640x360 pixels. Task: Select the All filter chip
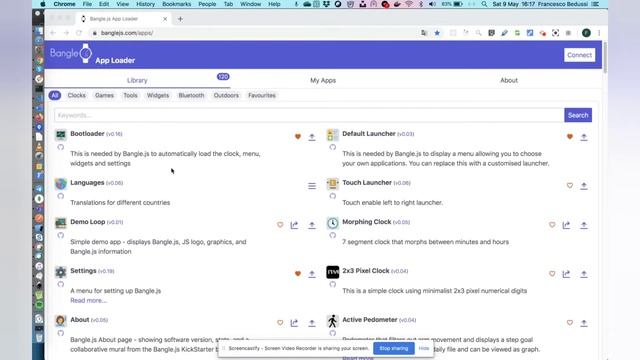[x=55, y=96]
